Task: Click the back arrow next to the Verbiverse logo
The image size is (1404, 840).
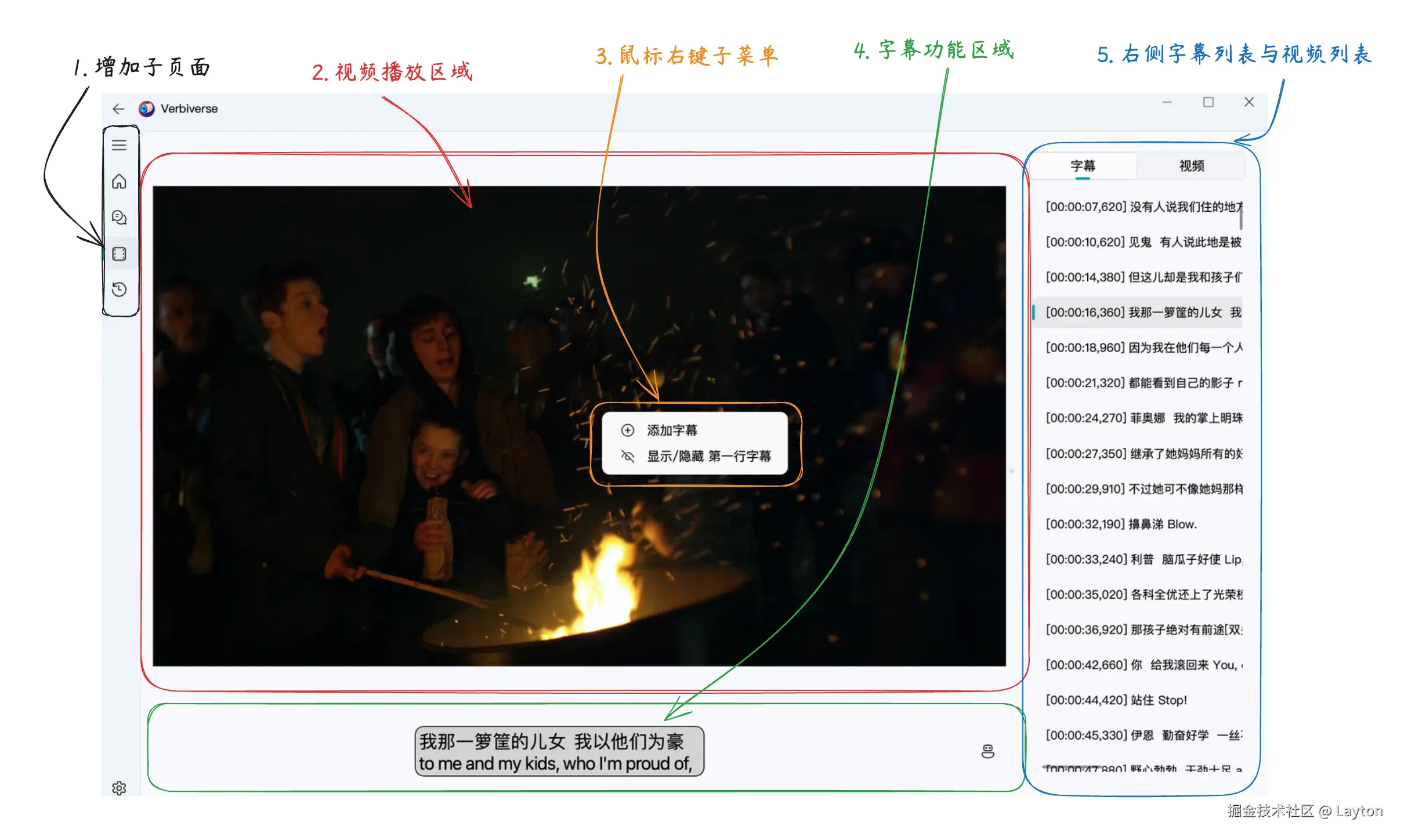Action: 118,109
